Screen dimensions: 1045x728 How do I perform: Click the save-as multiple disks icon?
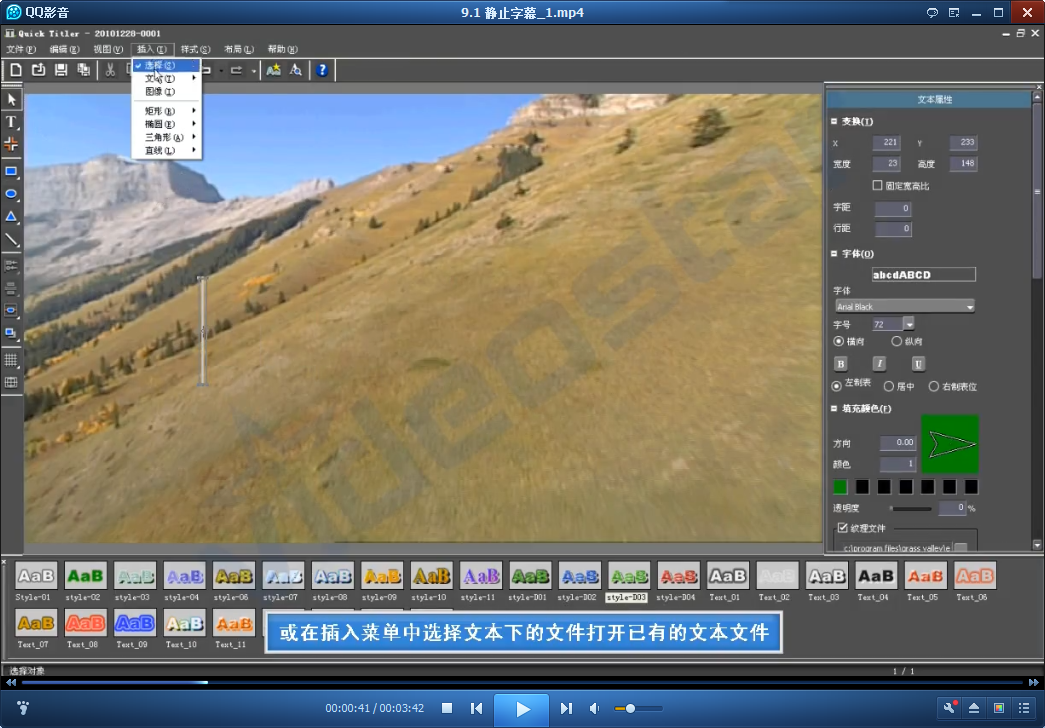coord(83,69)
